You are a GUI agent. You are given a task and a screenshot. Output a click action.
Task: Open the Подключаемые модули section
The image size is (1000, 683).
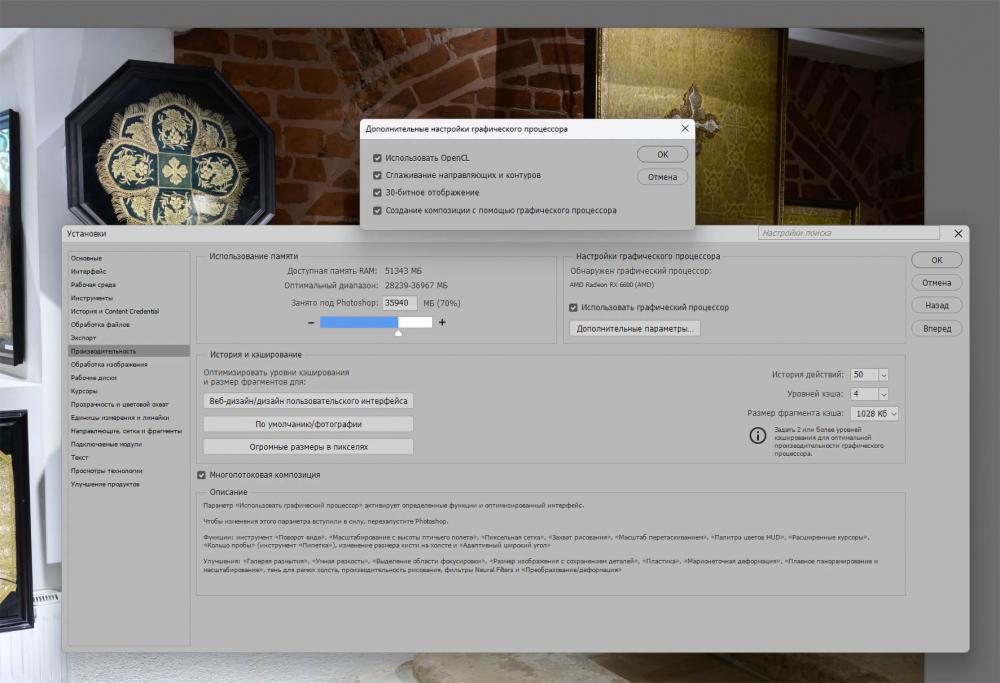[129, 444]
